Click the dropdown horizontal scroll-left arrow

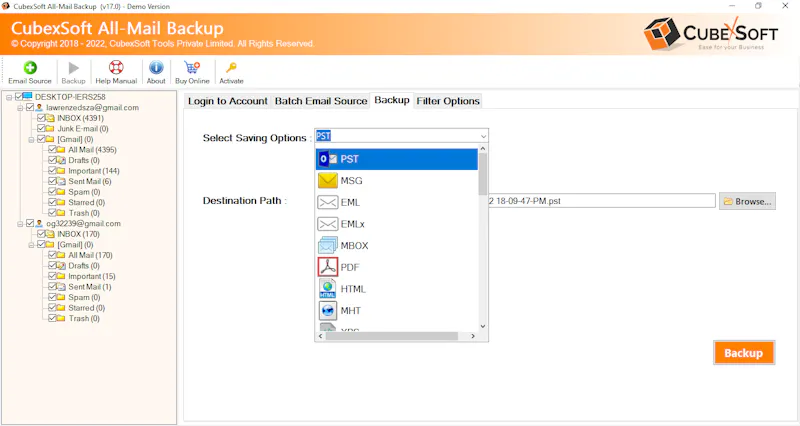(320, 336)
